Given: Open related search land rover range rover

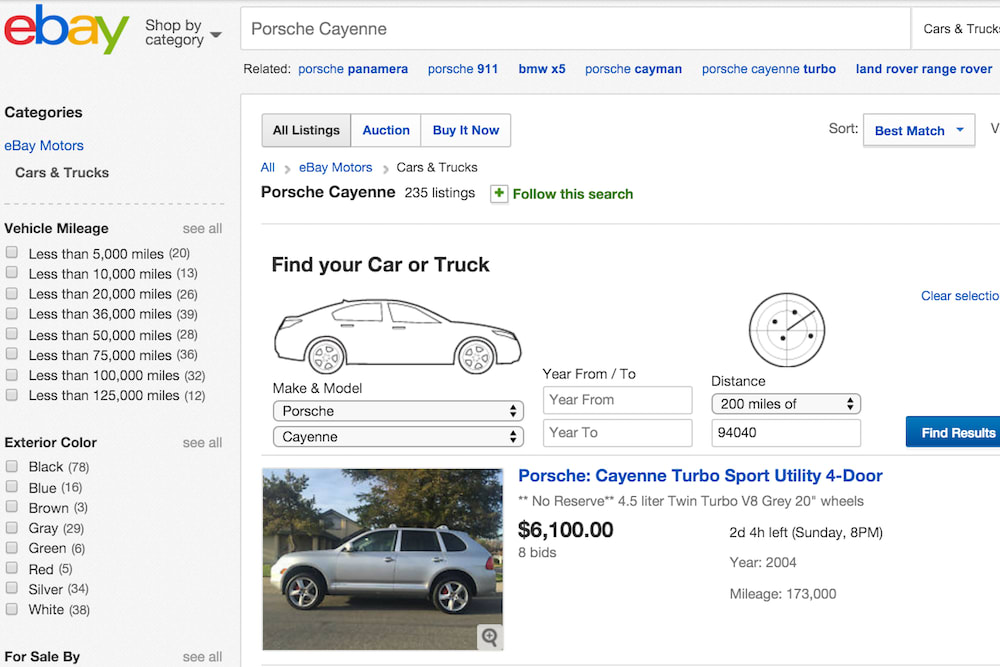Looking at the screenshot, I should tap(923, 69).
